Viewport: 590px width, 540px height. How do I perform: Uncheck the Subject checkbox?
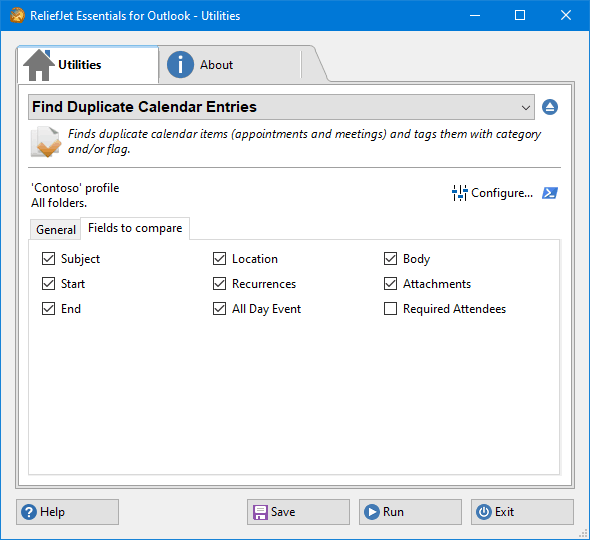click(x=49, y=259)
